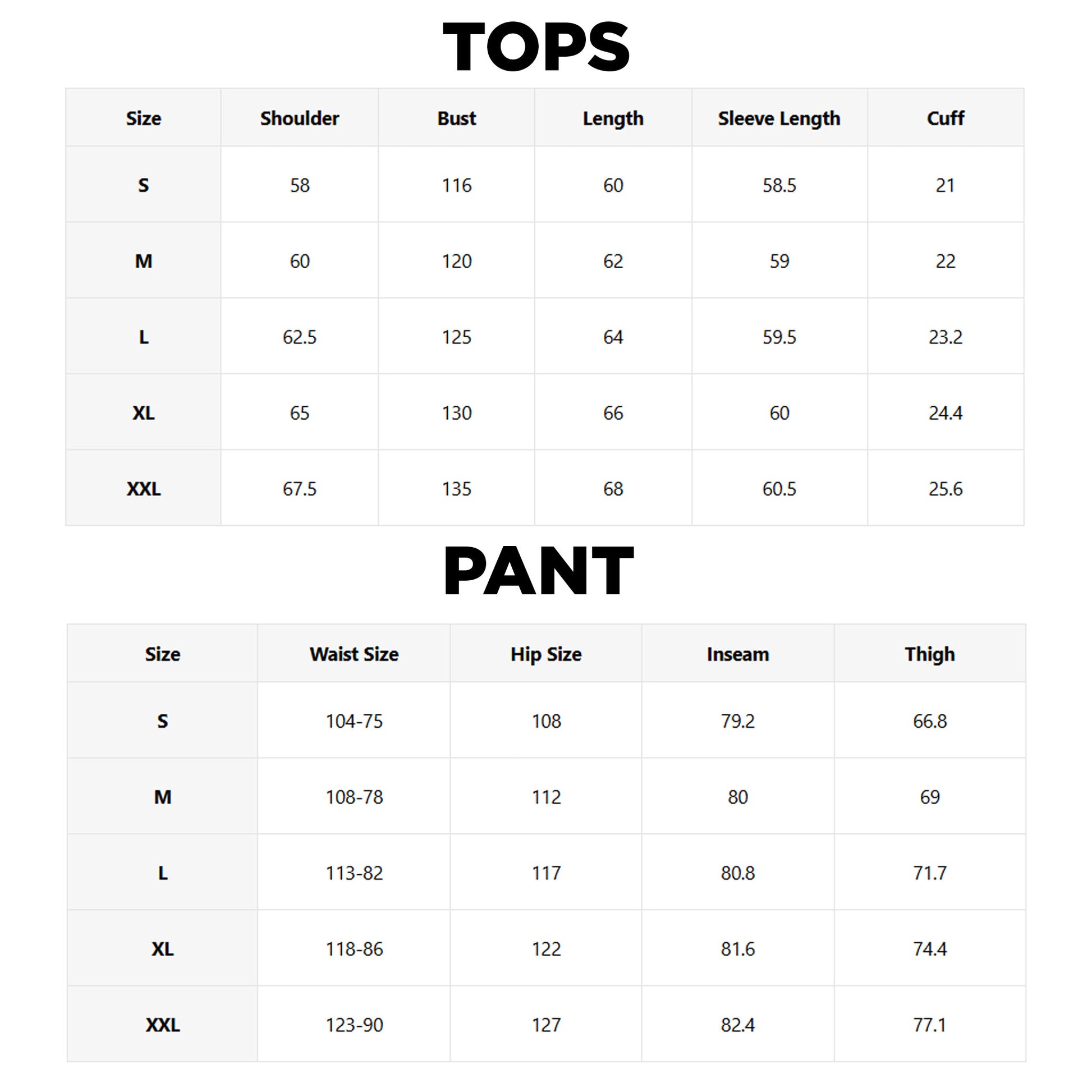This screenshot has height=1092, width=1092.
Task: Select the cuff value 25.6
Action: [946, 488]
